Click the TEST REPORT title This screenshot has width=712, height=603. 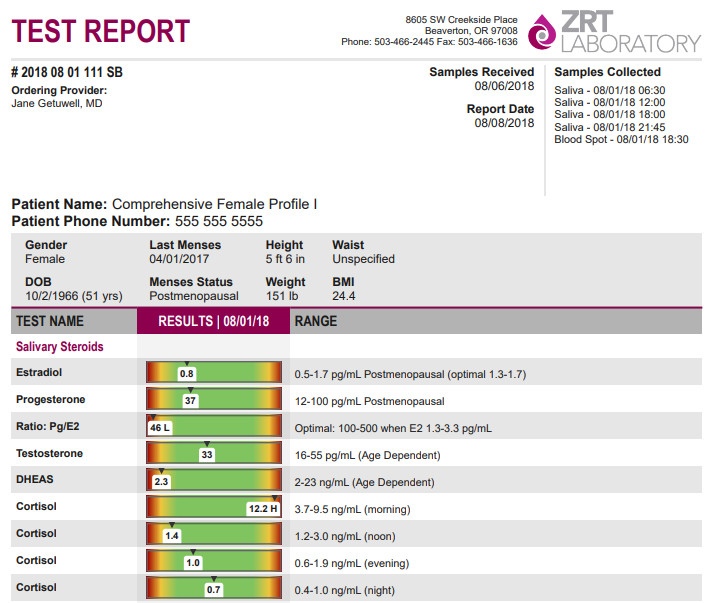[x=100, y=31]
